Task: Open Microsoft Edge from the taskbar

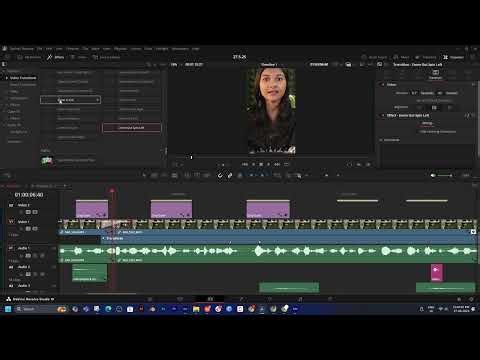Action: click(108, 309)
